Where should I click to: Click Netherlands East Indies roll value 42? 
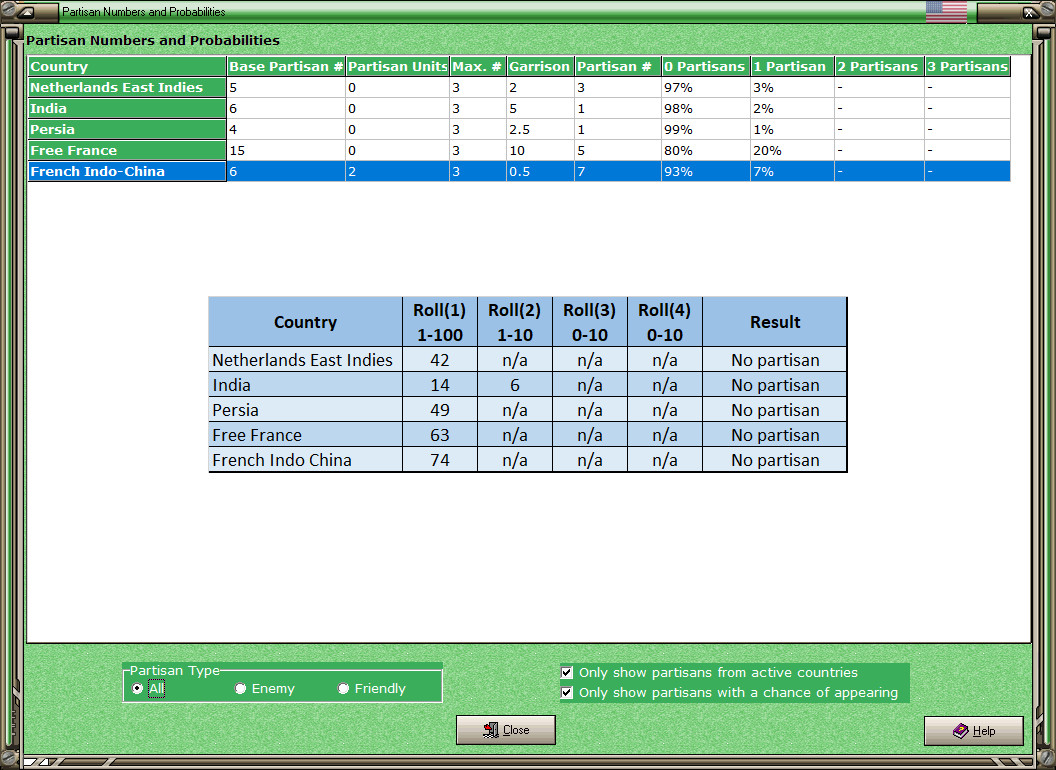[x=440, y=360]
